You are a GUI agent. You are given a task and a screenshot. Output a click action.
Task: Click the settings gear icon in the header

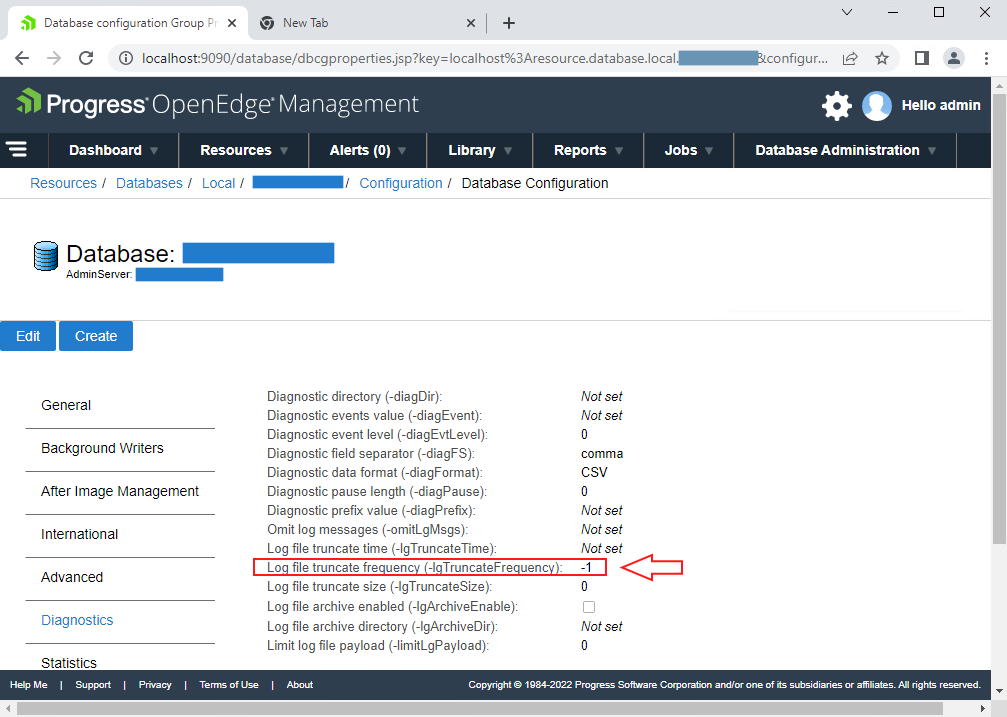[836, 105]
